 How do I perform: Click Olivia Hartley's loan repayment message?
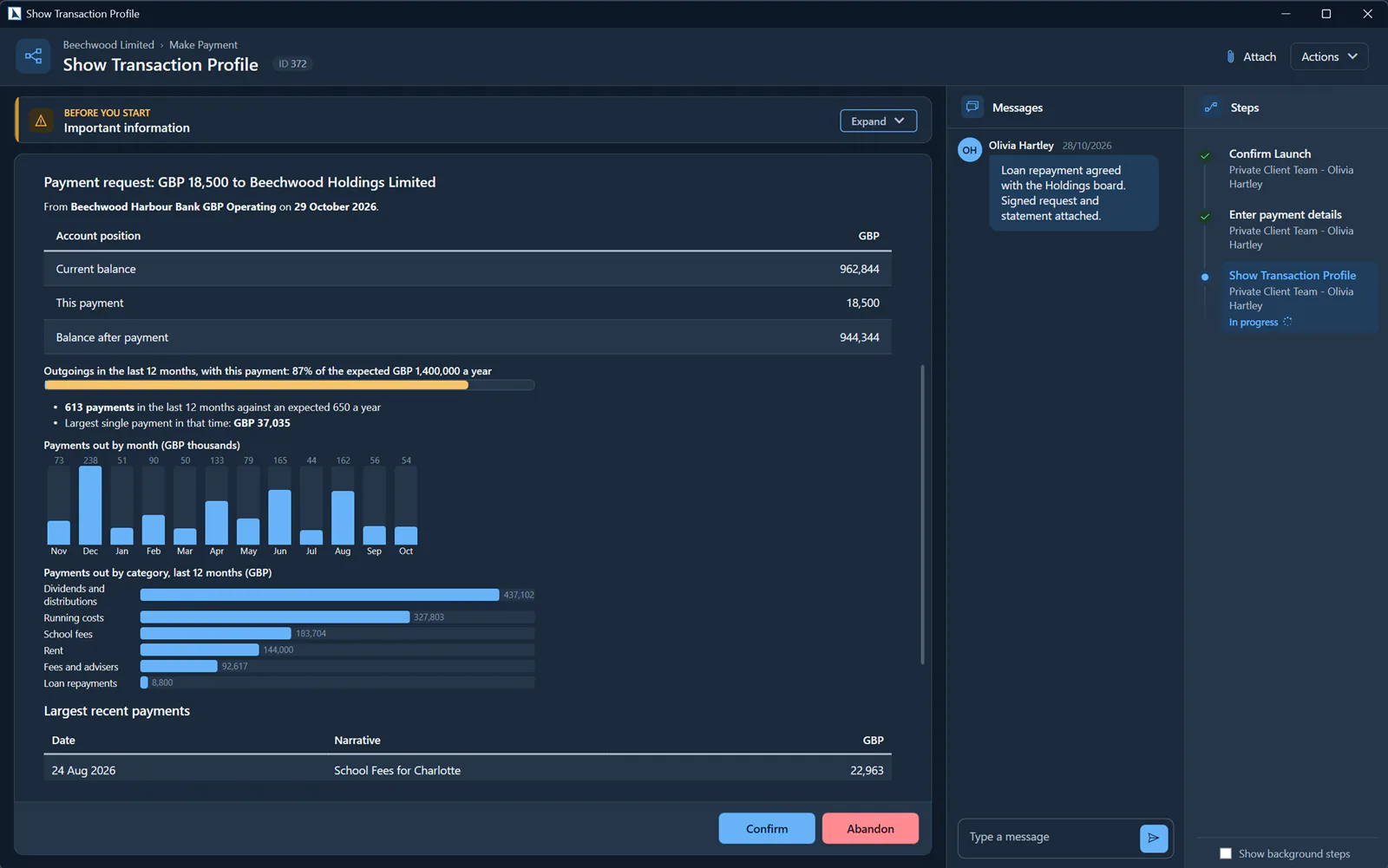point(1074,193)
